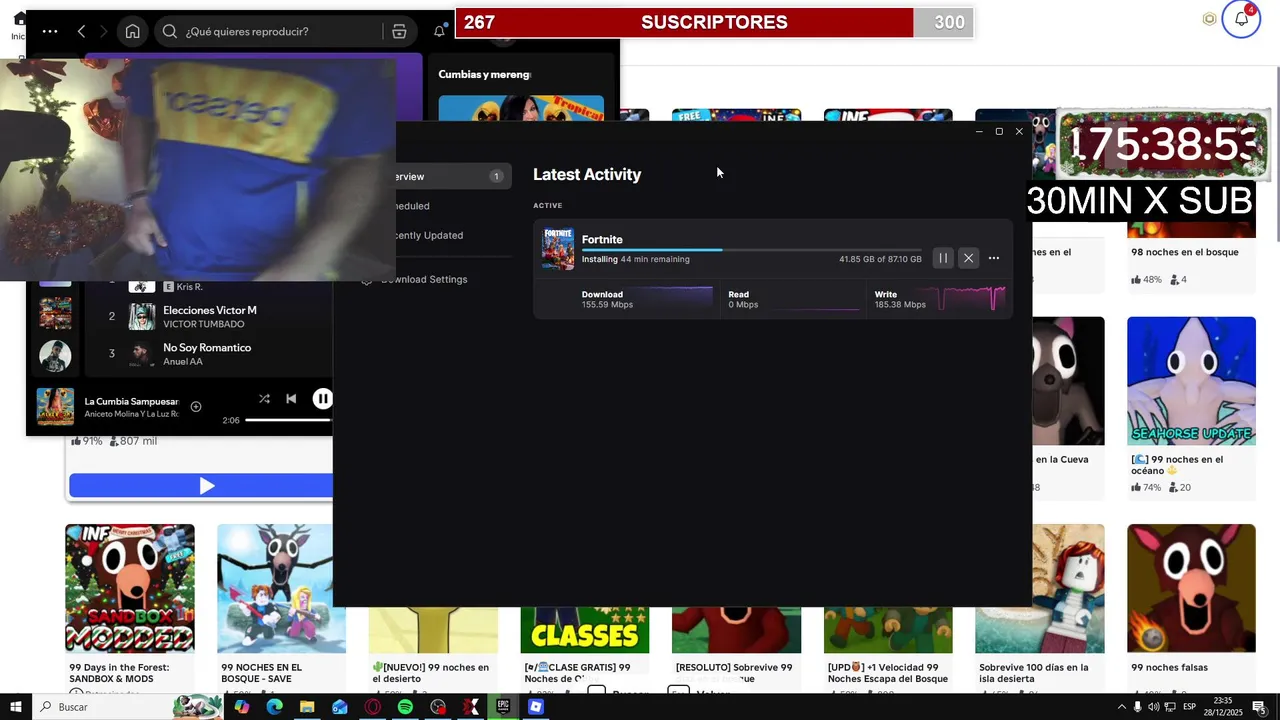Open the ESP keyboard language selector in tray
The height and width of the screenshot is (720, 1280).
[x=1190, y=707]
